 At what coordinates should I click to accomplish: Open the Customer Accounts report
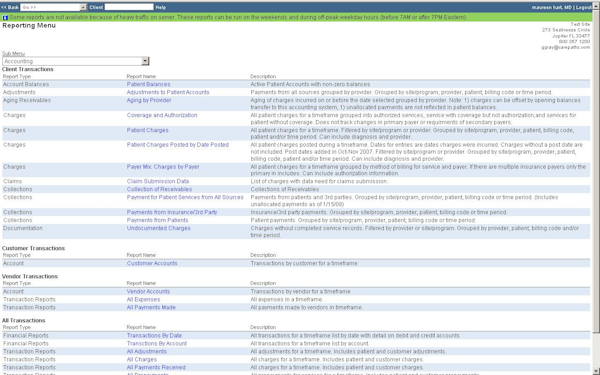152,263
